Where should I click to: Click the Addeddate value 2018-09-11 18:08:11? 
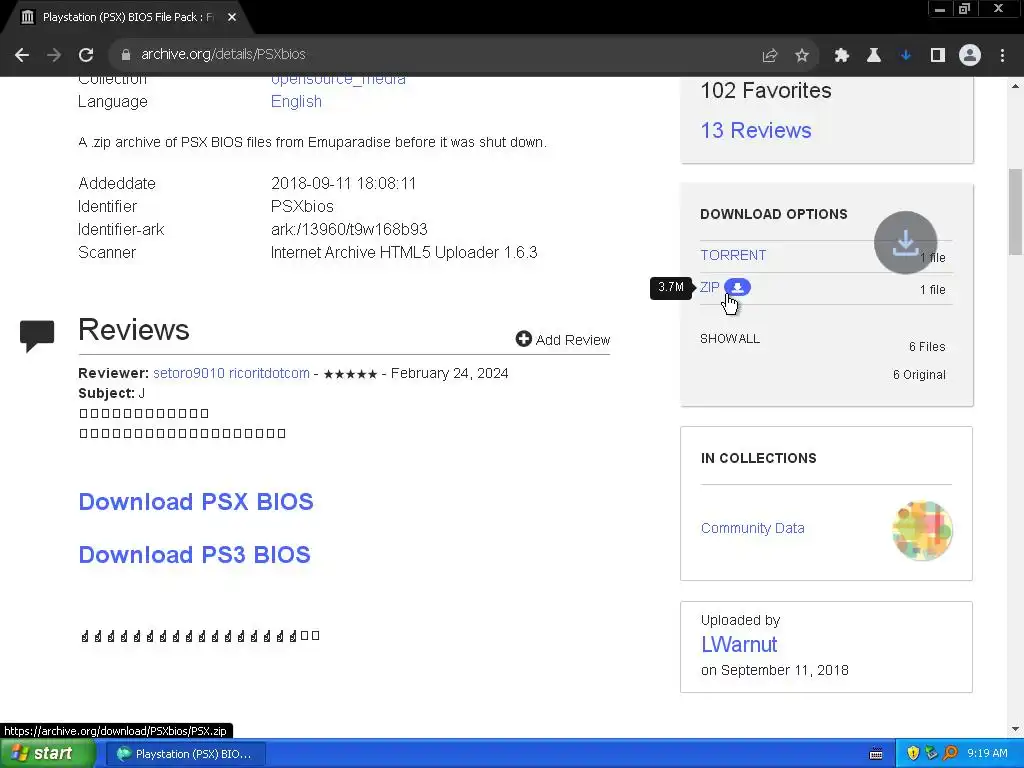coord(343,184)
